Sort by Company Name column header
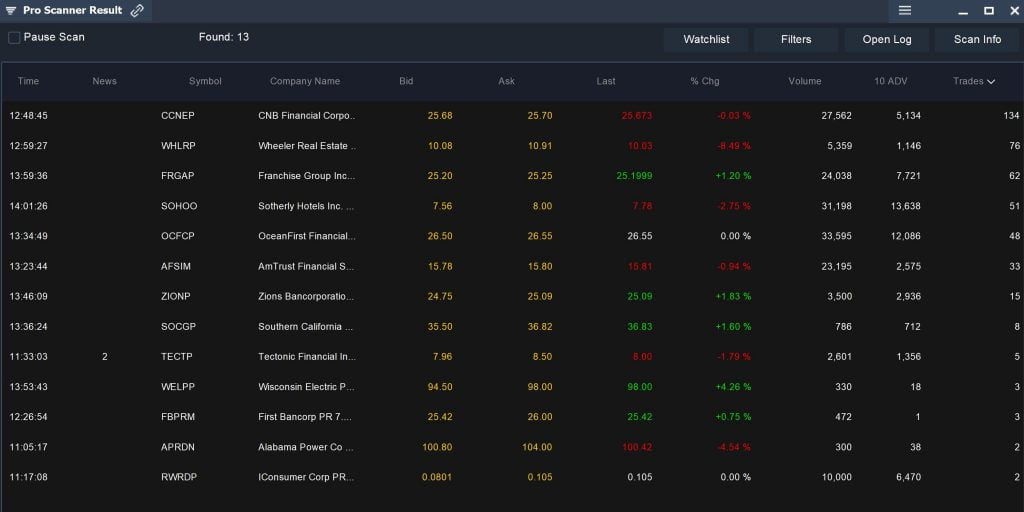The image size is (1024, 512). point(305,82)
